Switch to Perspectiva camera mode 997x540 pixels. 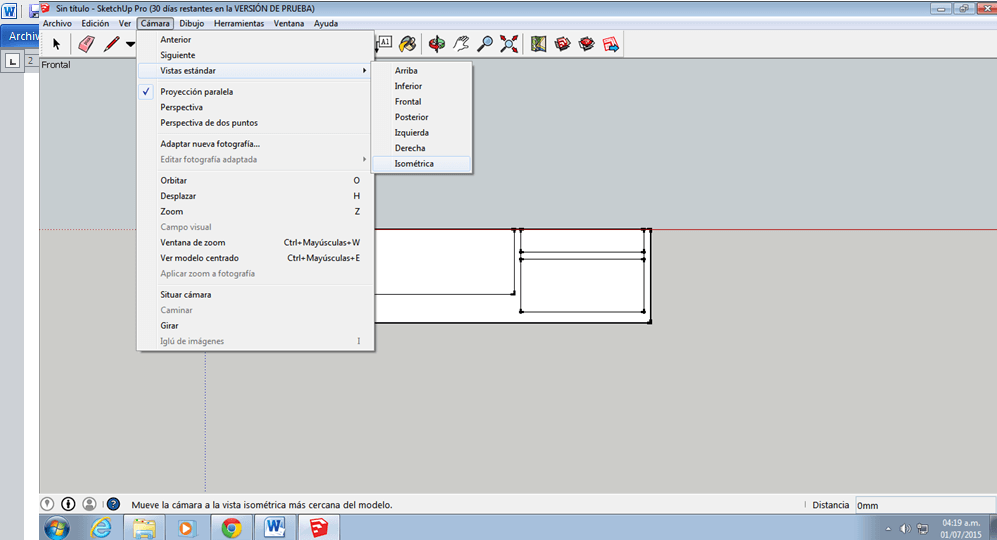[x=256, y=107]
